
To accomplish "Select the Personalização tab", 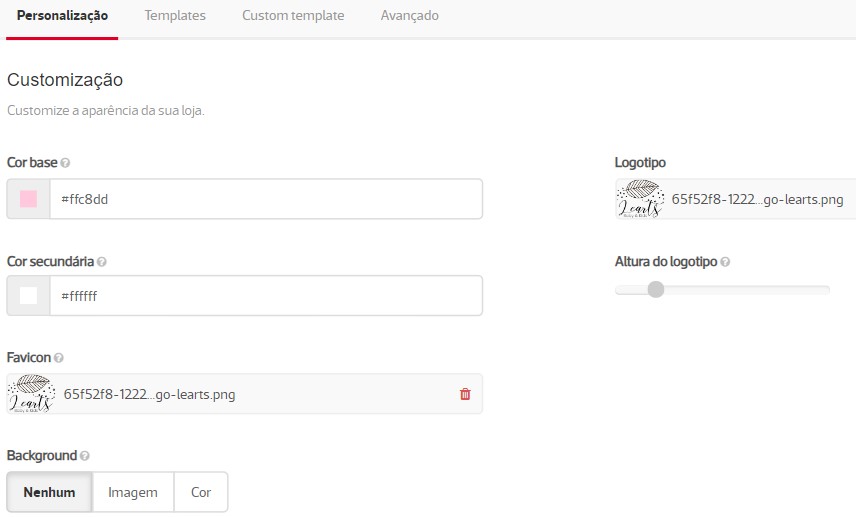I will (x=62, y=16).
